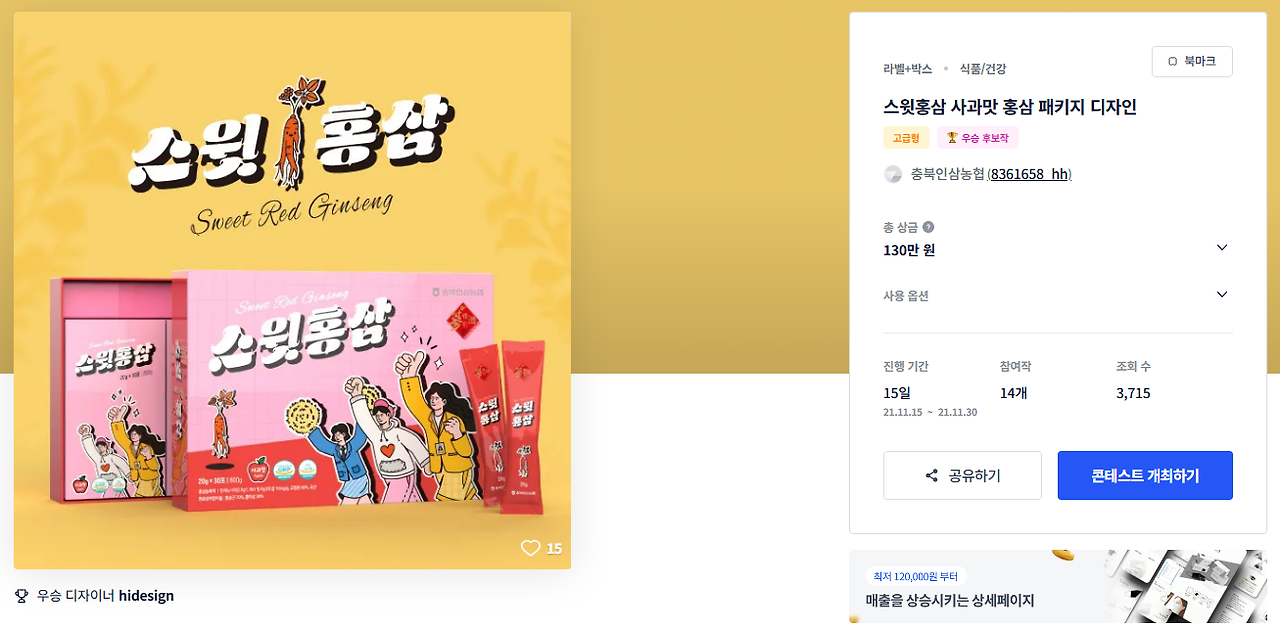This screenshot has height=630, width=1280.
Task: Expand the 사용 옵션 chevron
Action: pos(1221,294)
